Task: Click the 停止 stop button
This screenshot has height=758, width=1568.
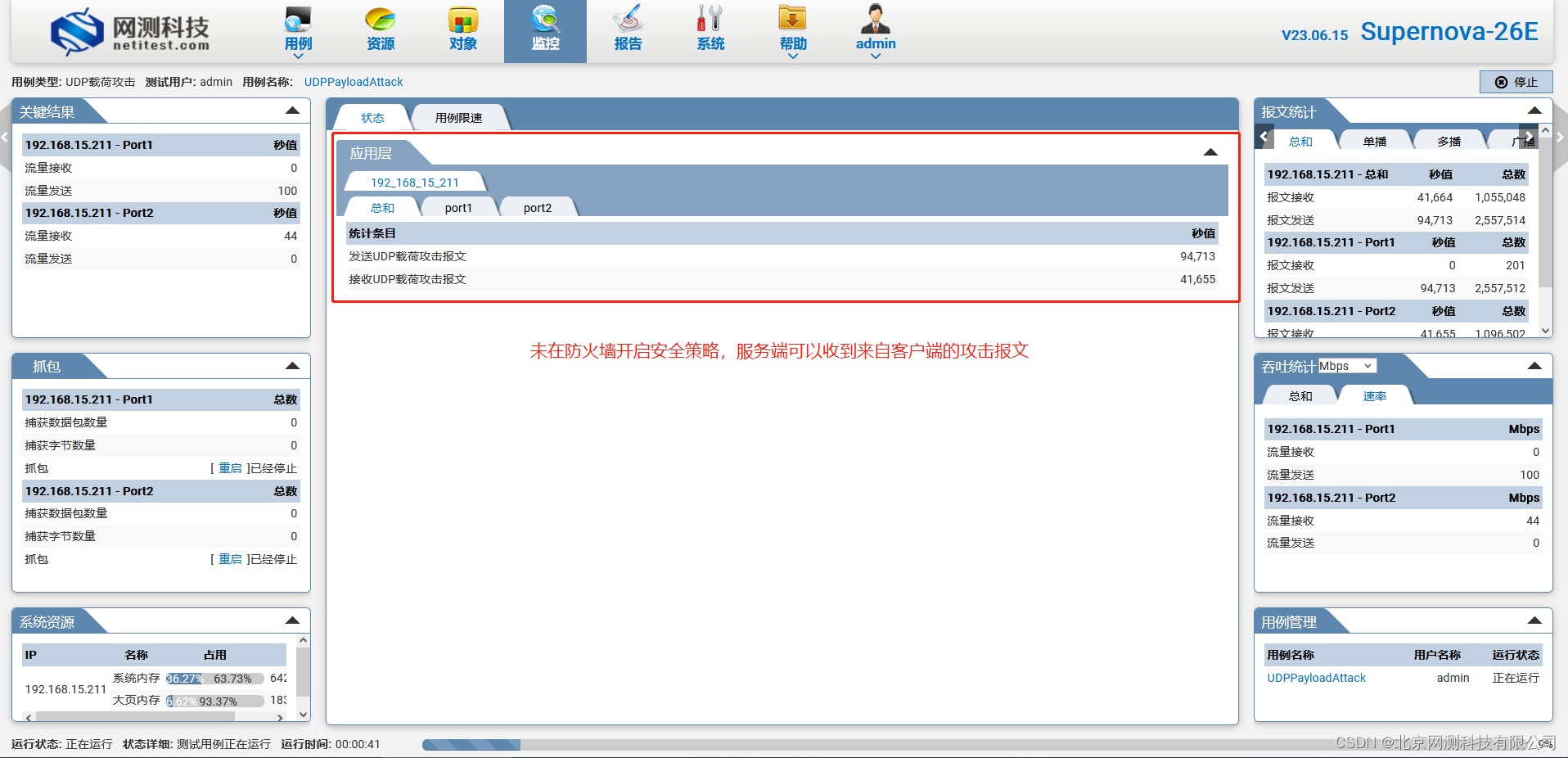Action: pos(1516,82)
